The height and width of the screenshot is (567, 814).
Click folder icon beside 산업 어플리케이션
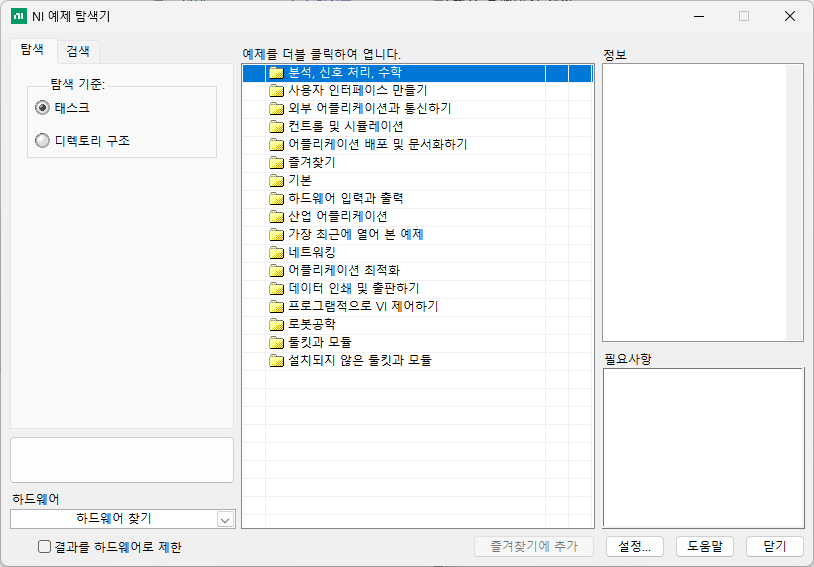click(x=276, y=217)
